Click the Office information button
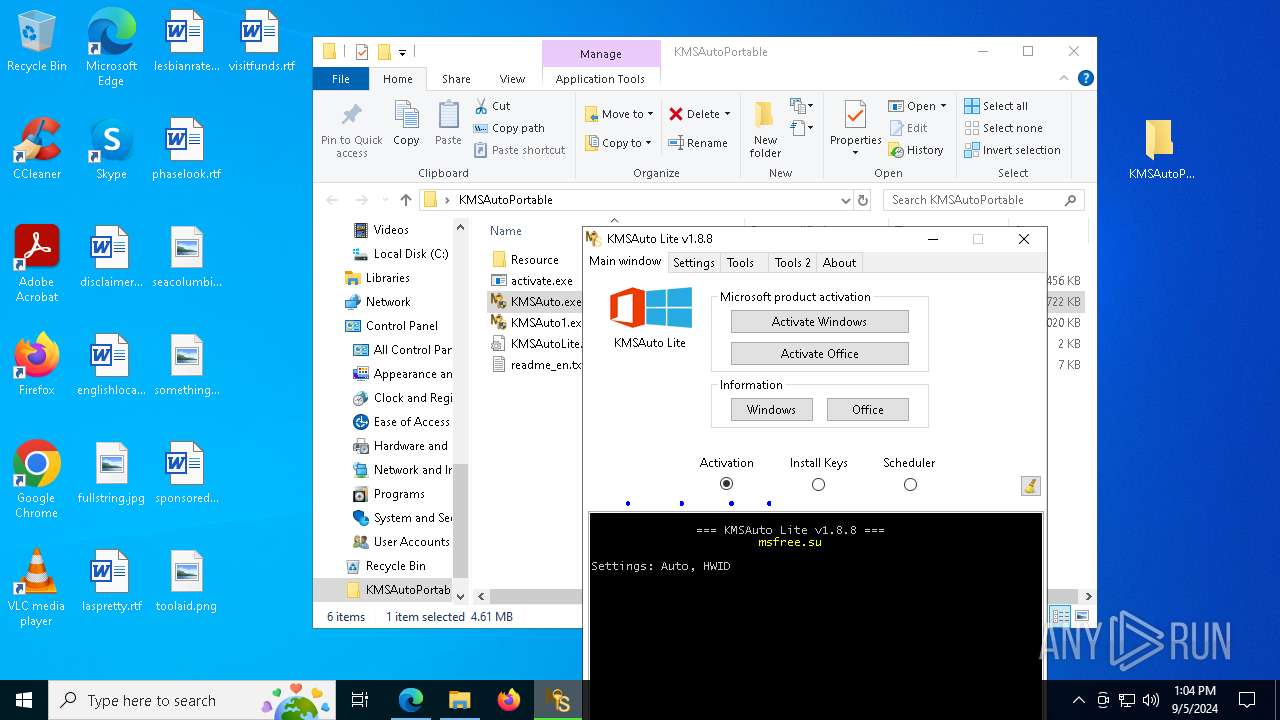This screenshot has height=720, width=1280. pyautogui.click(x=867, y=410)
